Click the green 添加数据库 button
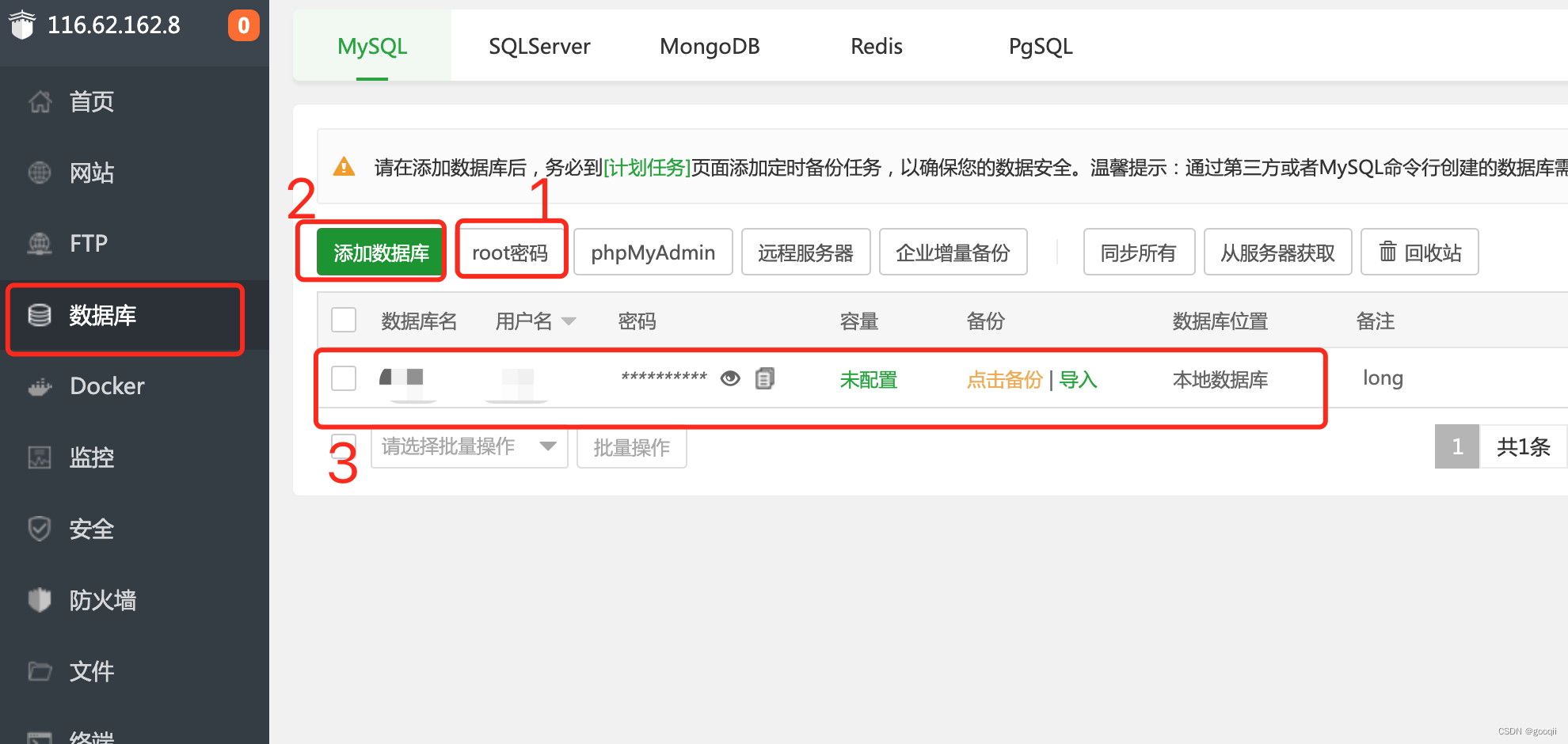This screenshot has height=744, width=1568. [381, 252]
